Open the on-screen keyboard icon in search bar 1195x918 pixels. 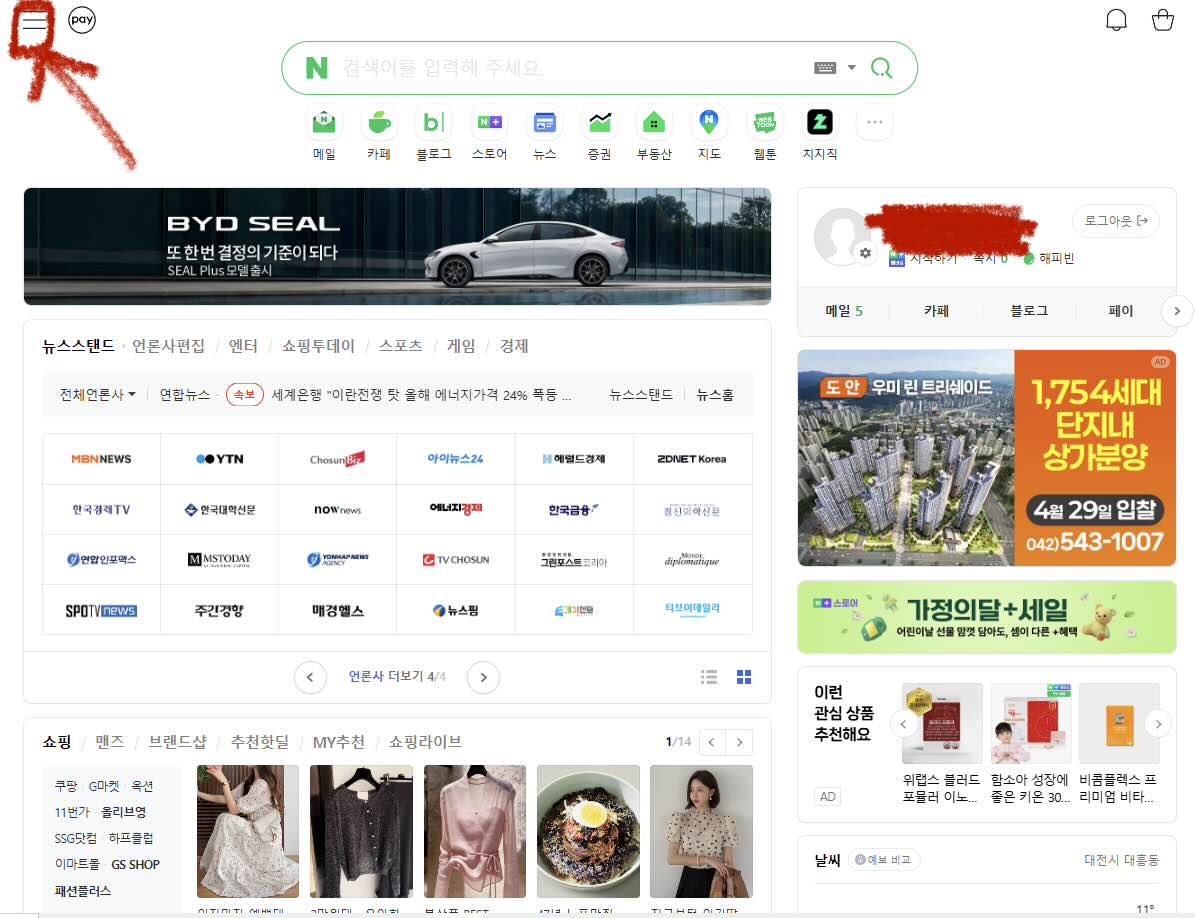pos(825,68)
